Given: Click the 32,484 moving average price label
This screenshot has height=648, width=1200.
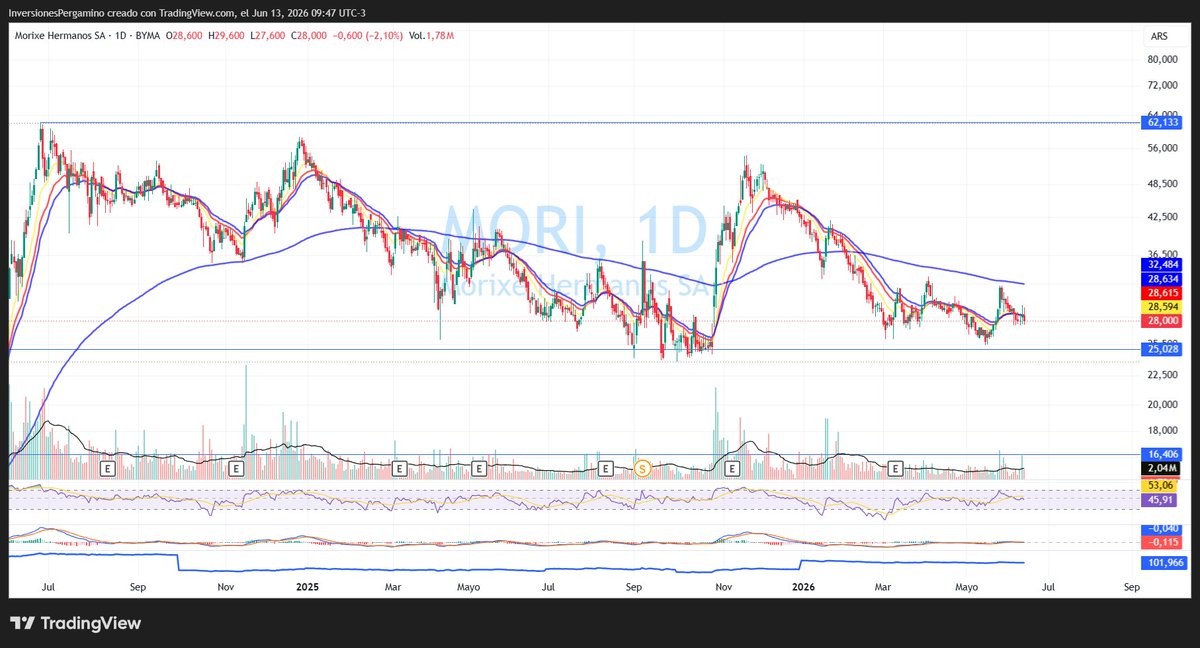Looking at the screenshot, I should (x=1160, y=264).
